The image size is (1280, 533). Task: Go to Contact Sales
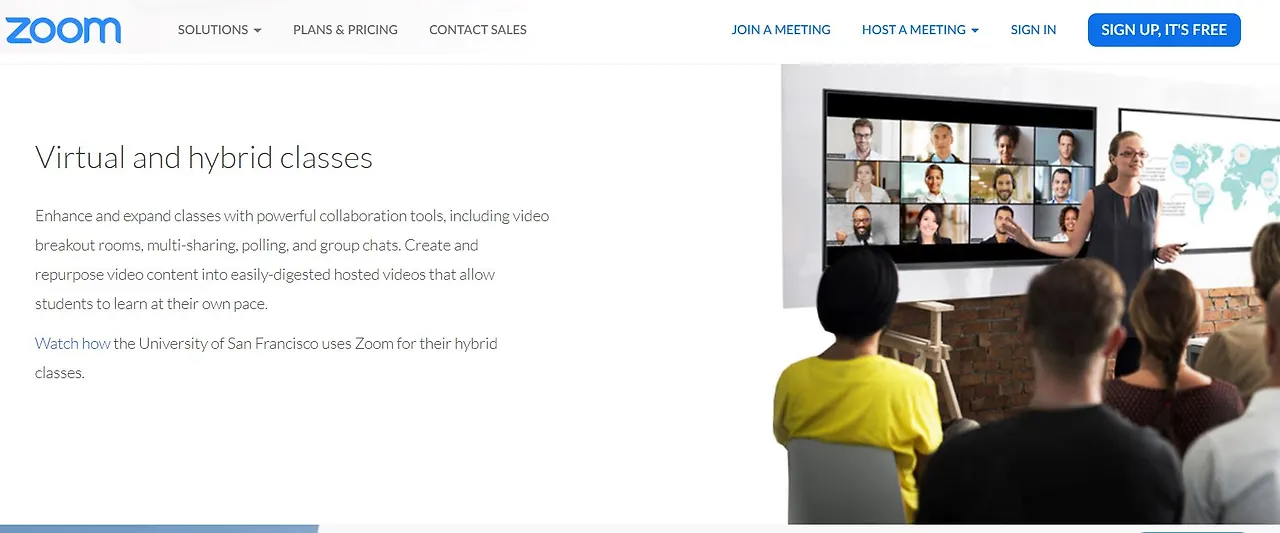tap(478, 30)
